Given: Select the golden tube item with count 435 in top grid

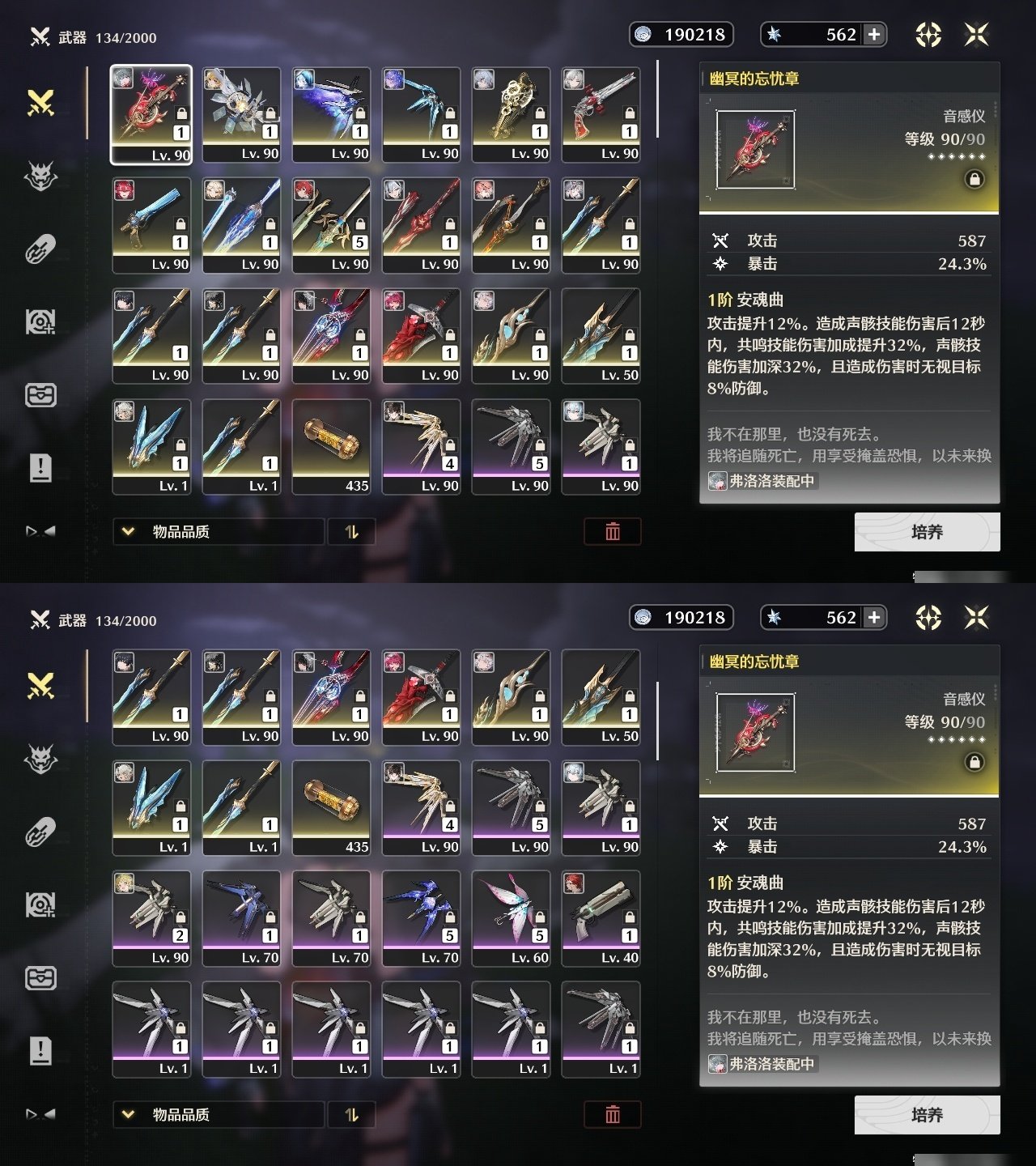Looking at the screenshot, I should pos(331,446).
